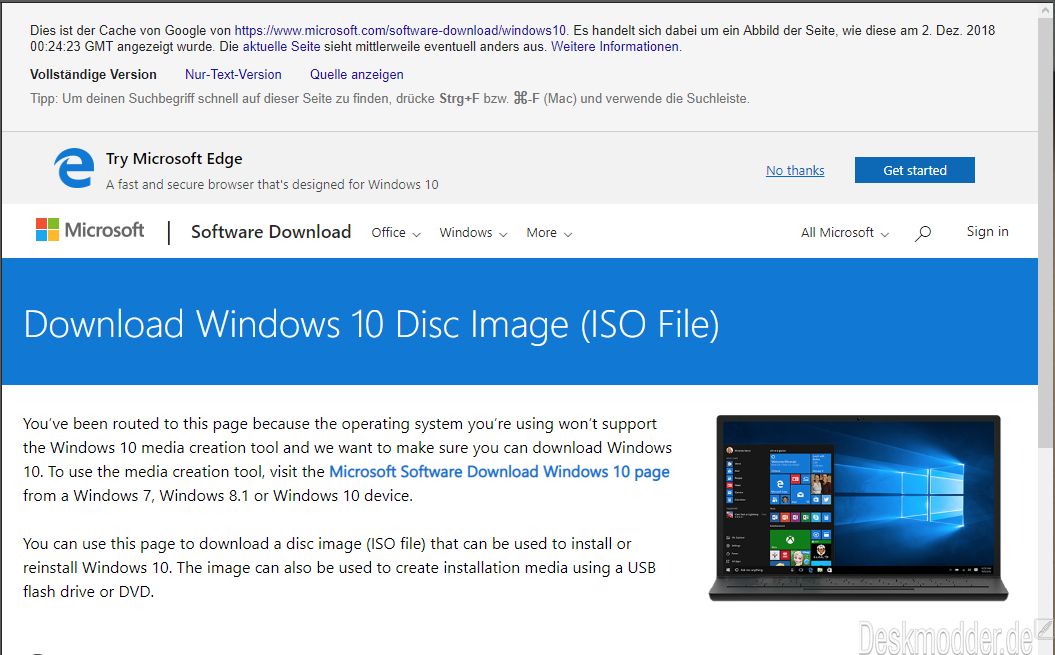
Task: Open the 'aktuelle Seite' link
Action: point(281,46)
